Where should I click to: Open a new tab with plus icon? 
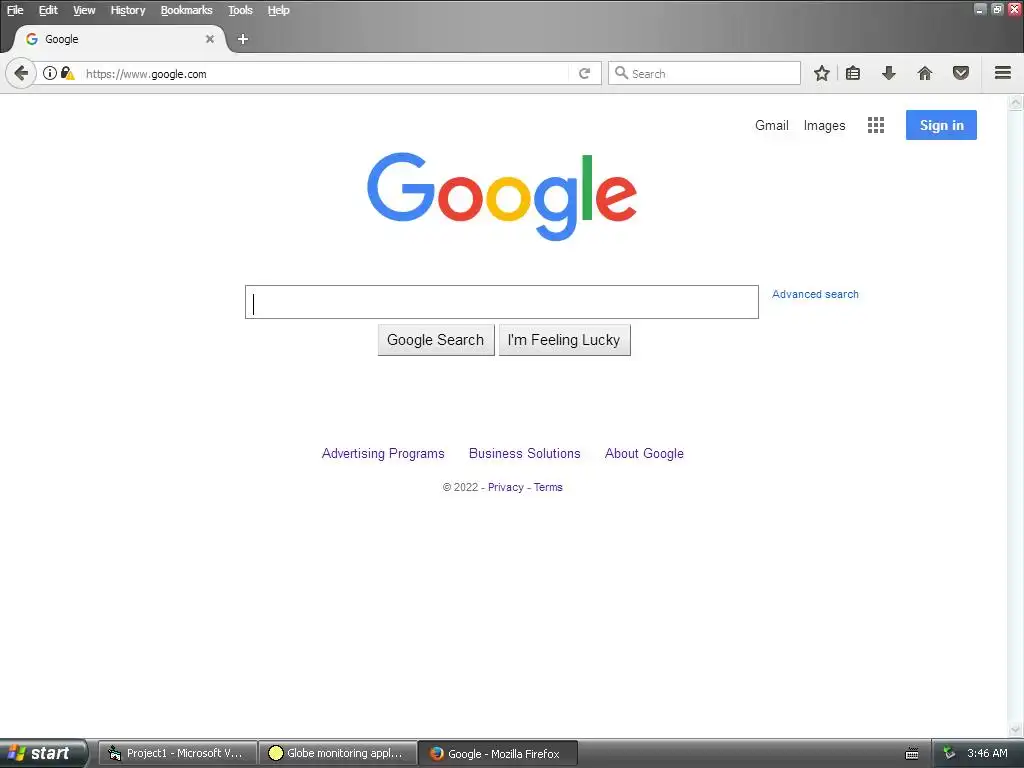point(242,39)
